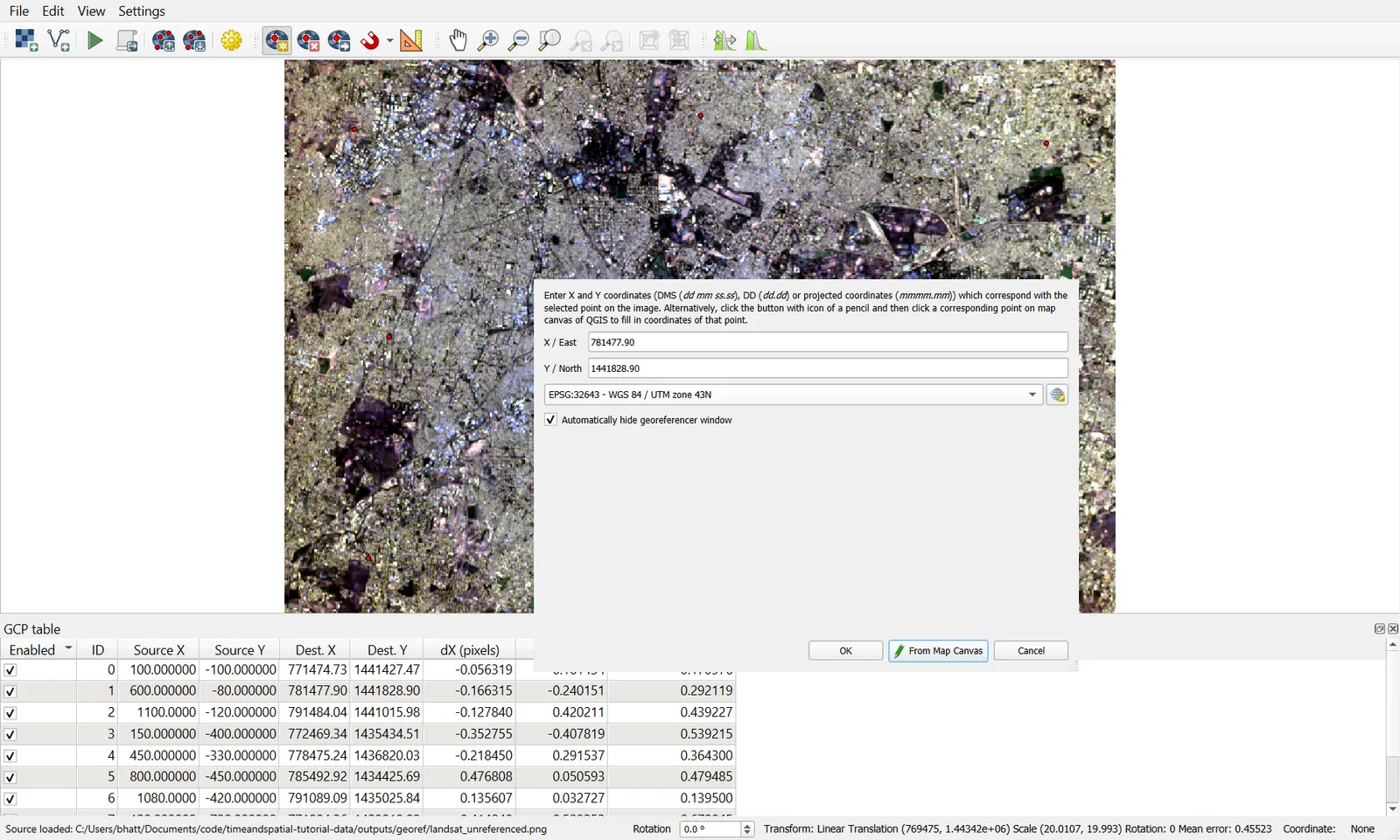Disable GCP row with ID 2
The height and width of the screenshot is (840, 1400).
click(10, 713)
